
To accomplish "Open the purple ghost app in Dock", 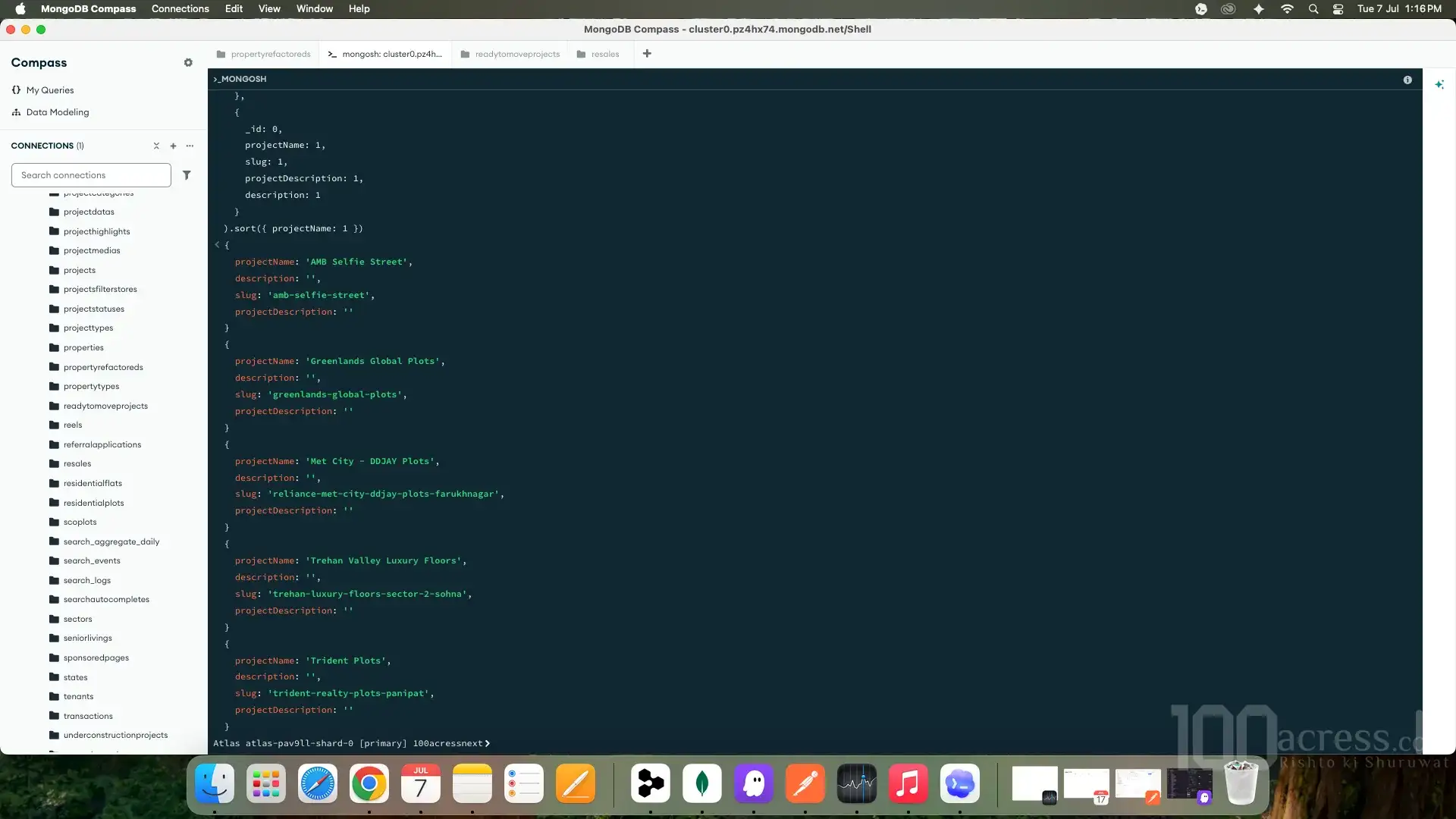I will (x=754, y=784).
